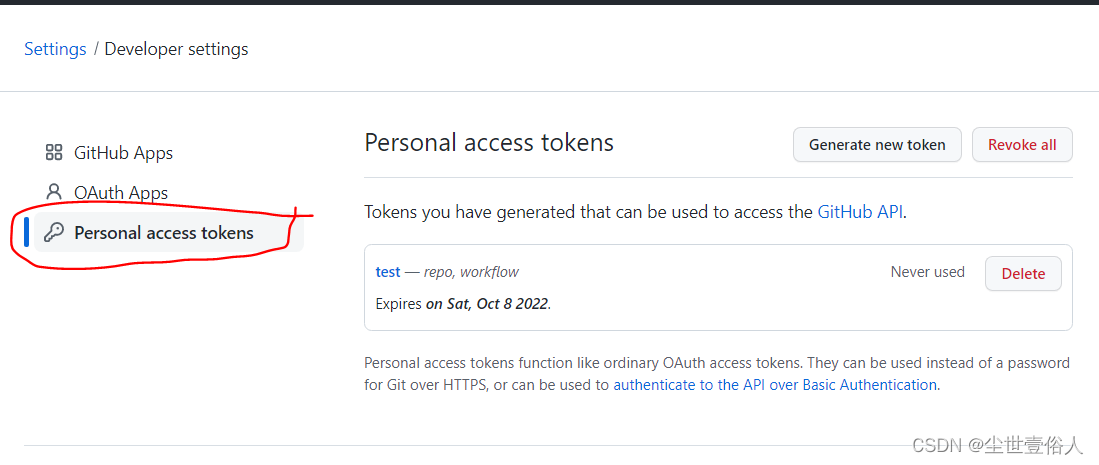Click Generate new token button

[877, 145]
